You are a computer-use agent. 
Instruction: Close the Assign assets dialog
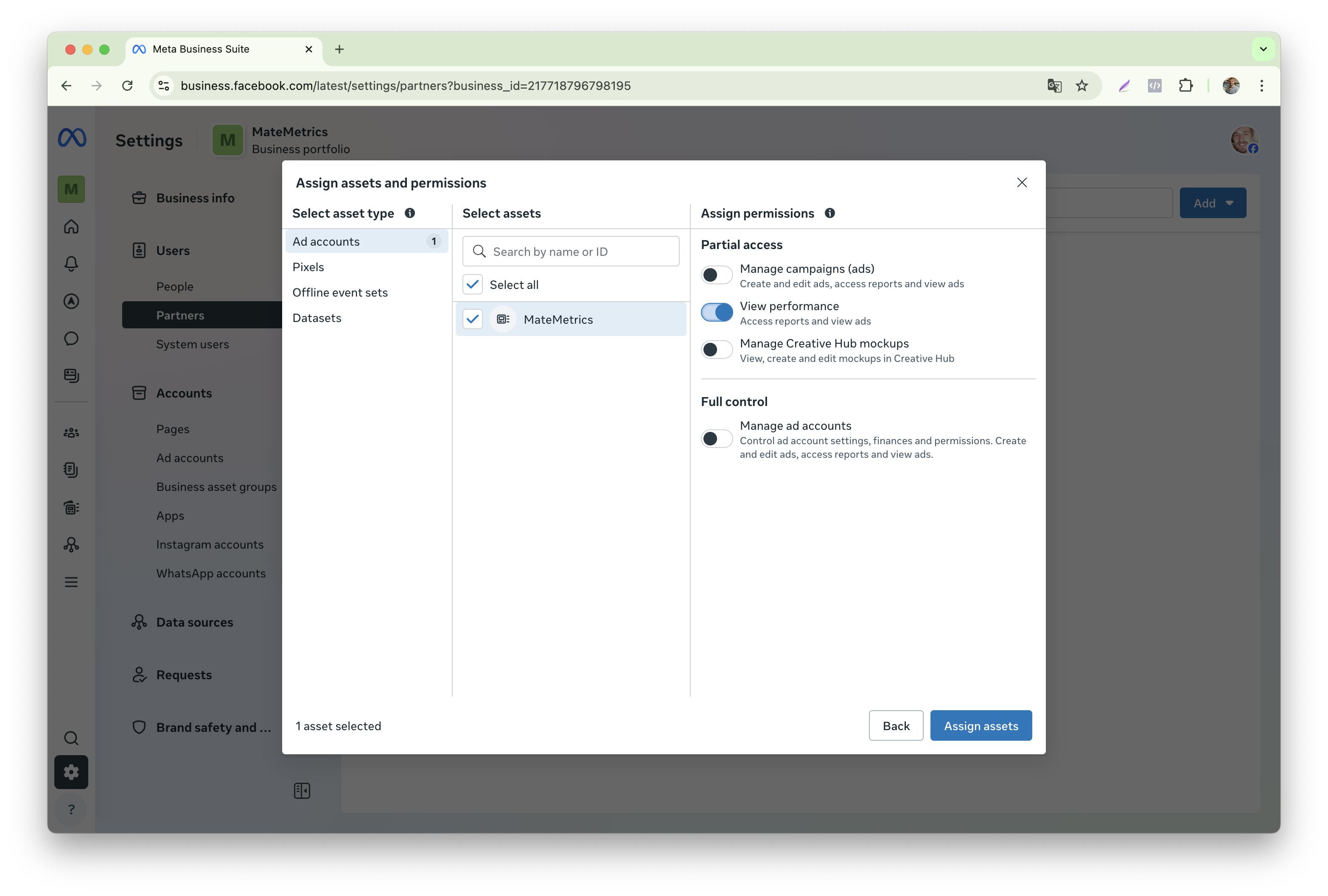coord(1022,183)
